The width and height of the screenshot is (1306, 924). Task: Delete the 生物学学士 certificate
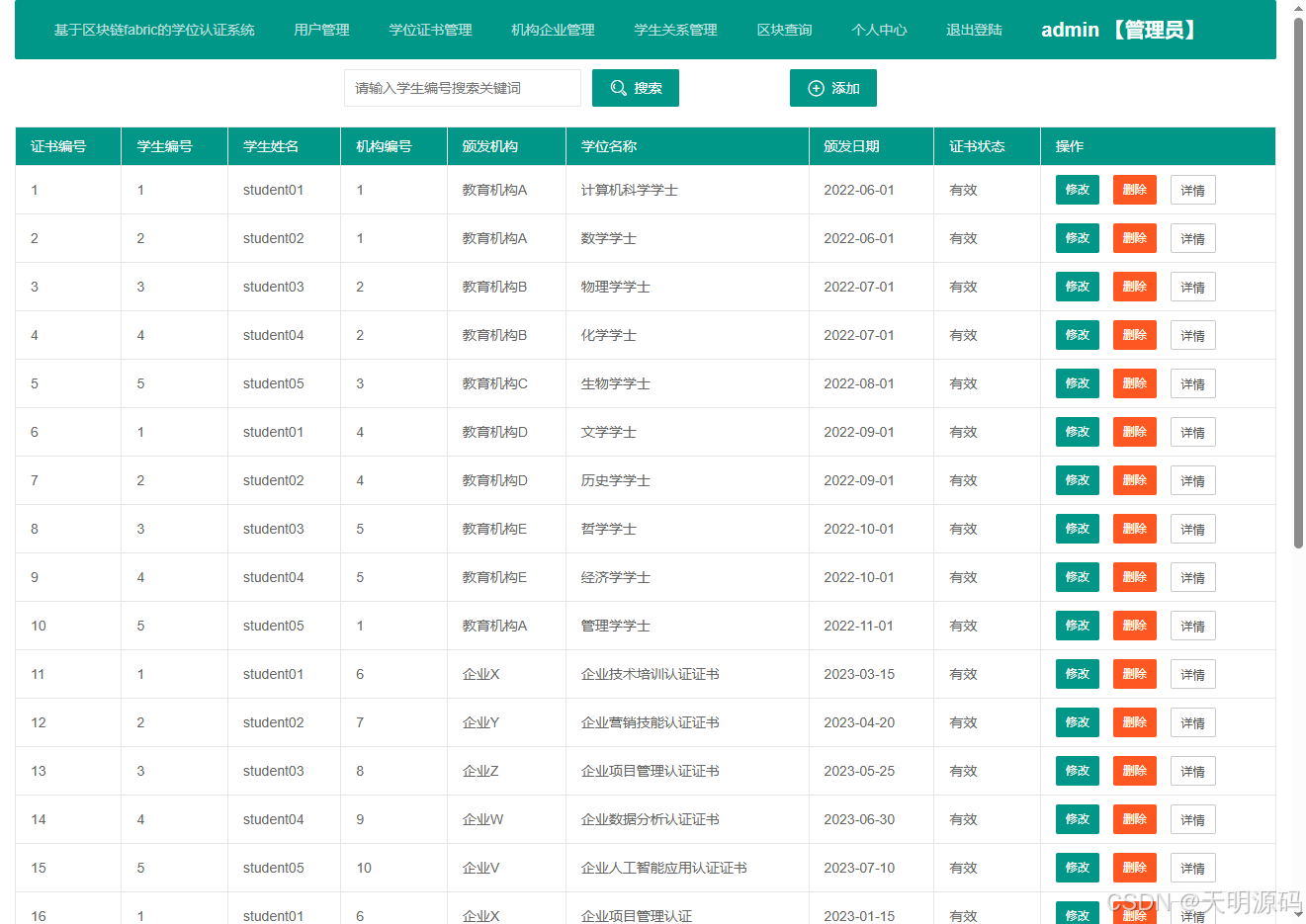tap(1135, 383)
